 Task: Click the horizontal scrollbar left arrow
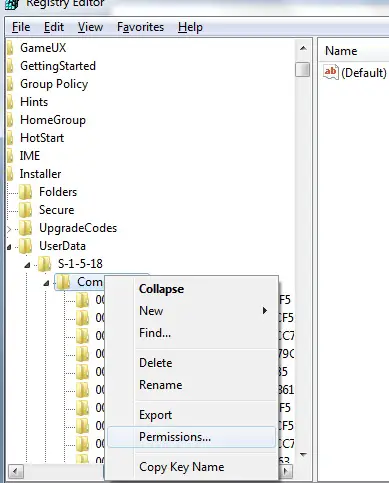(x=15, y=471)
